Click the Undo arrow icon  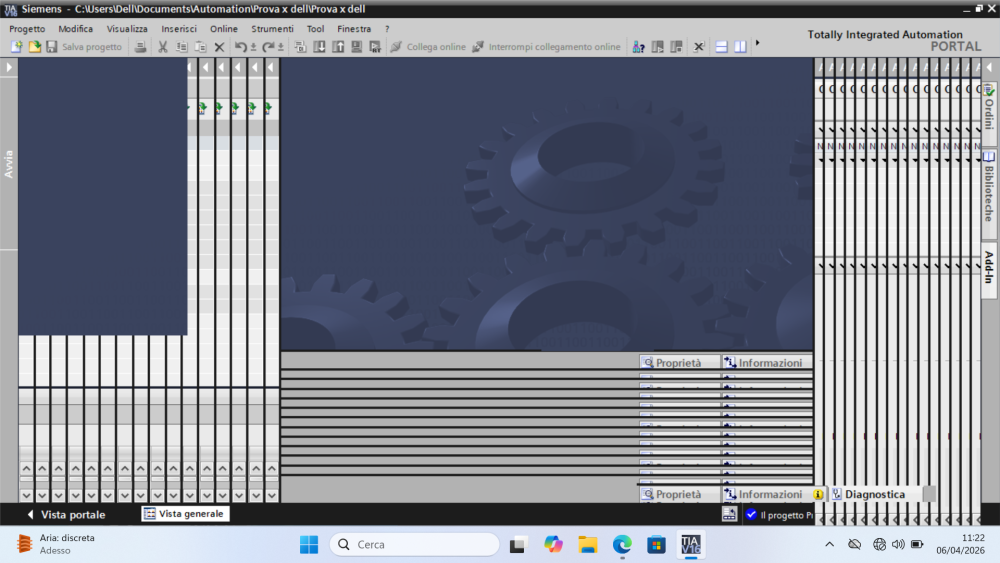[x=241, y=47]
